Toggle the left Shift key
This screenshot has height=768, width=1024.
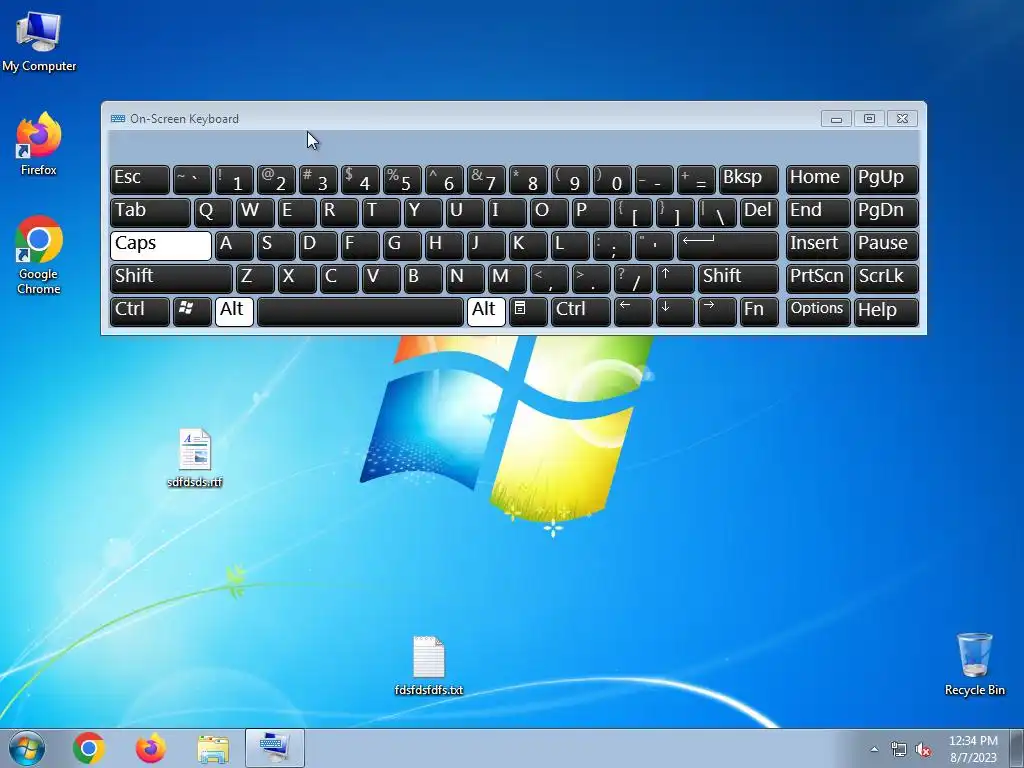pos(171,278)
